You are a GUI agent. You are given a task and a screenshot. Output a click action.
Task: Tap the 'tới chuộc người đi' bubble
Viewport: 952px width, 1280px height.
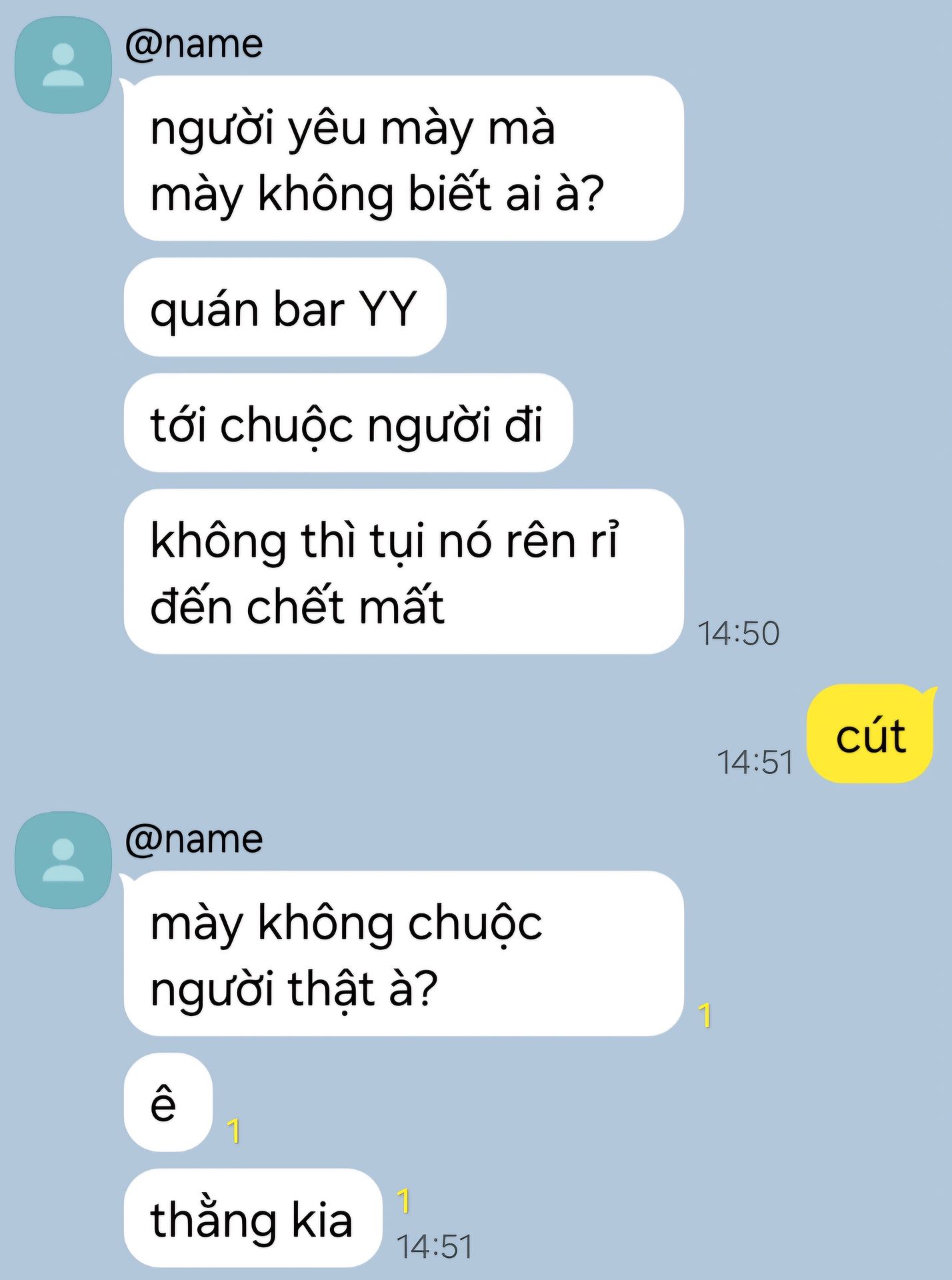[x=348, y=423]
